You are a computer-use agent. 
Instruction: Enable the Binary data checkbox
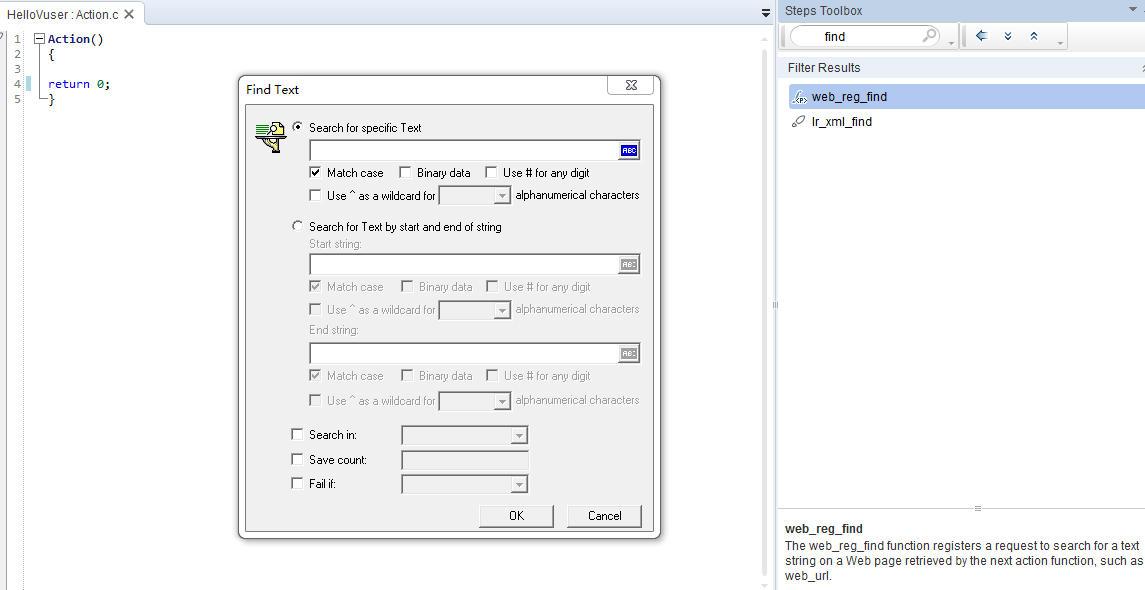click(406, 173)
